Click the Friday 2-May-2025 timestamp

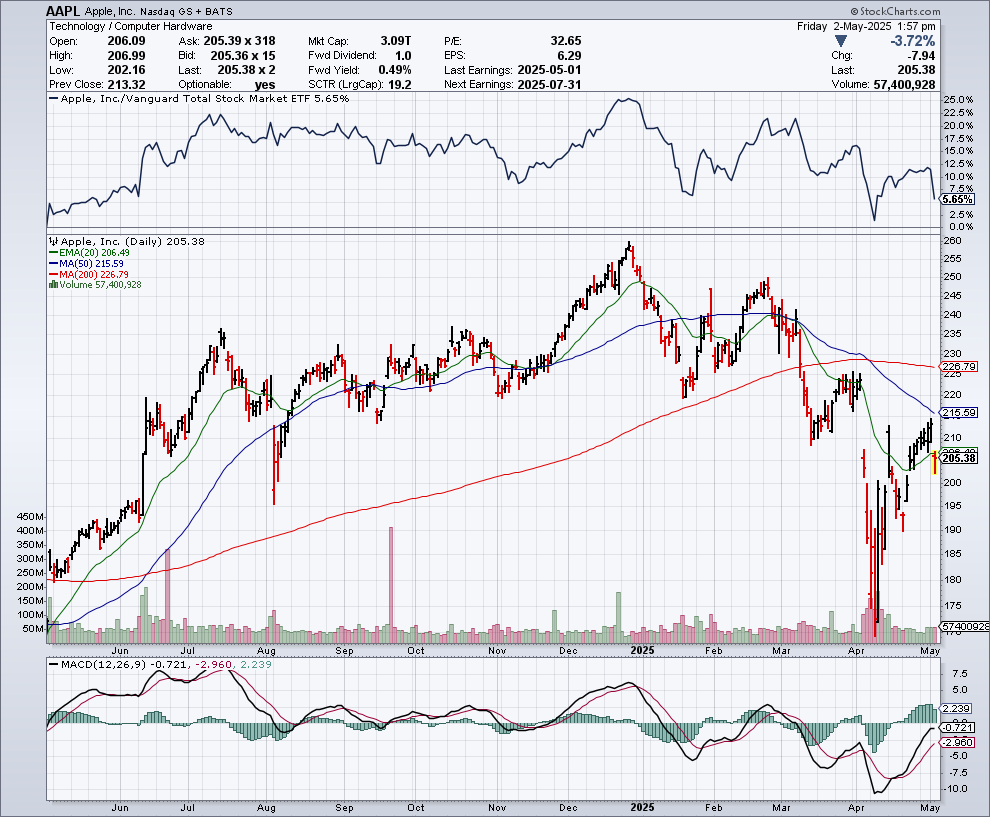pos(866,27)
